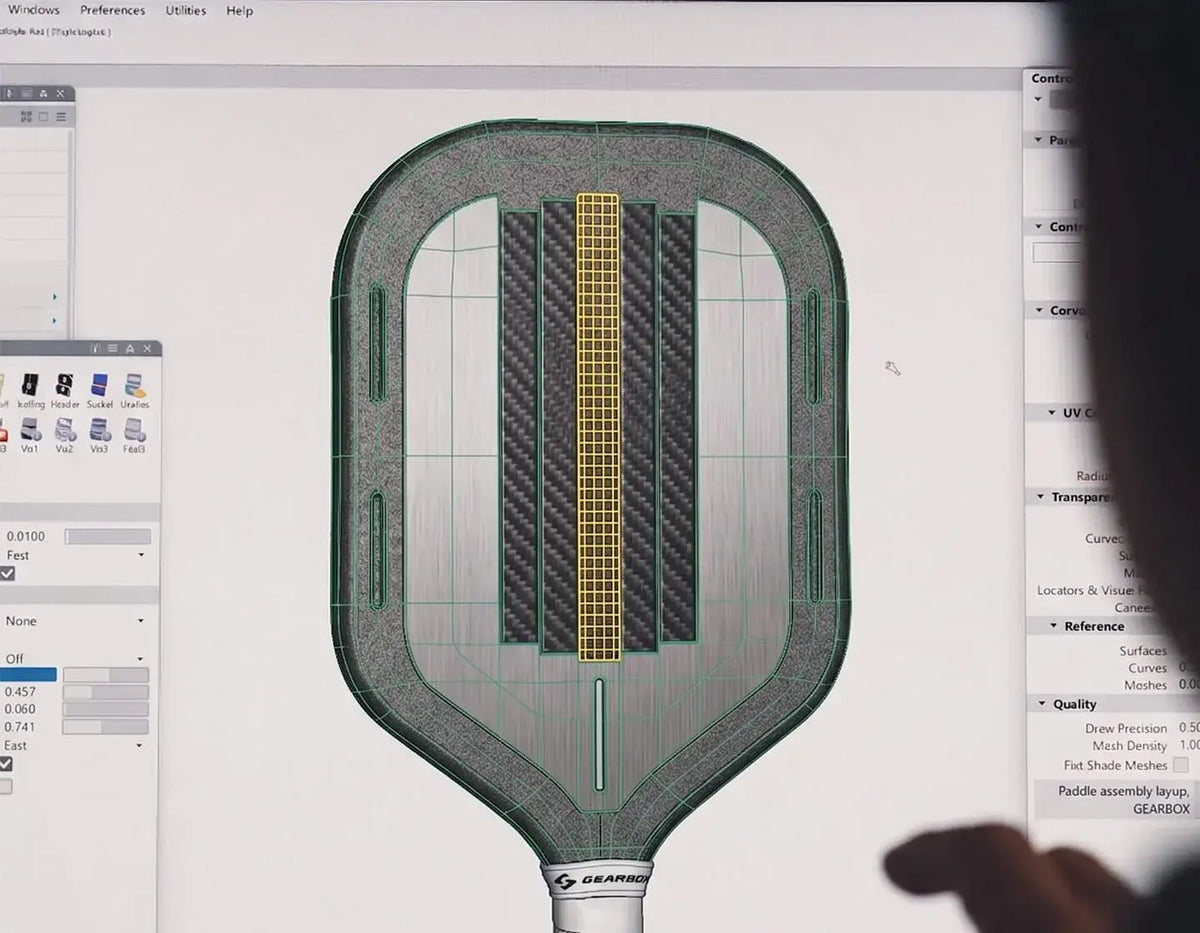Collapse the Reference section
This screenshot has width=1200, height=933.
pos(1054,626)
